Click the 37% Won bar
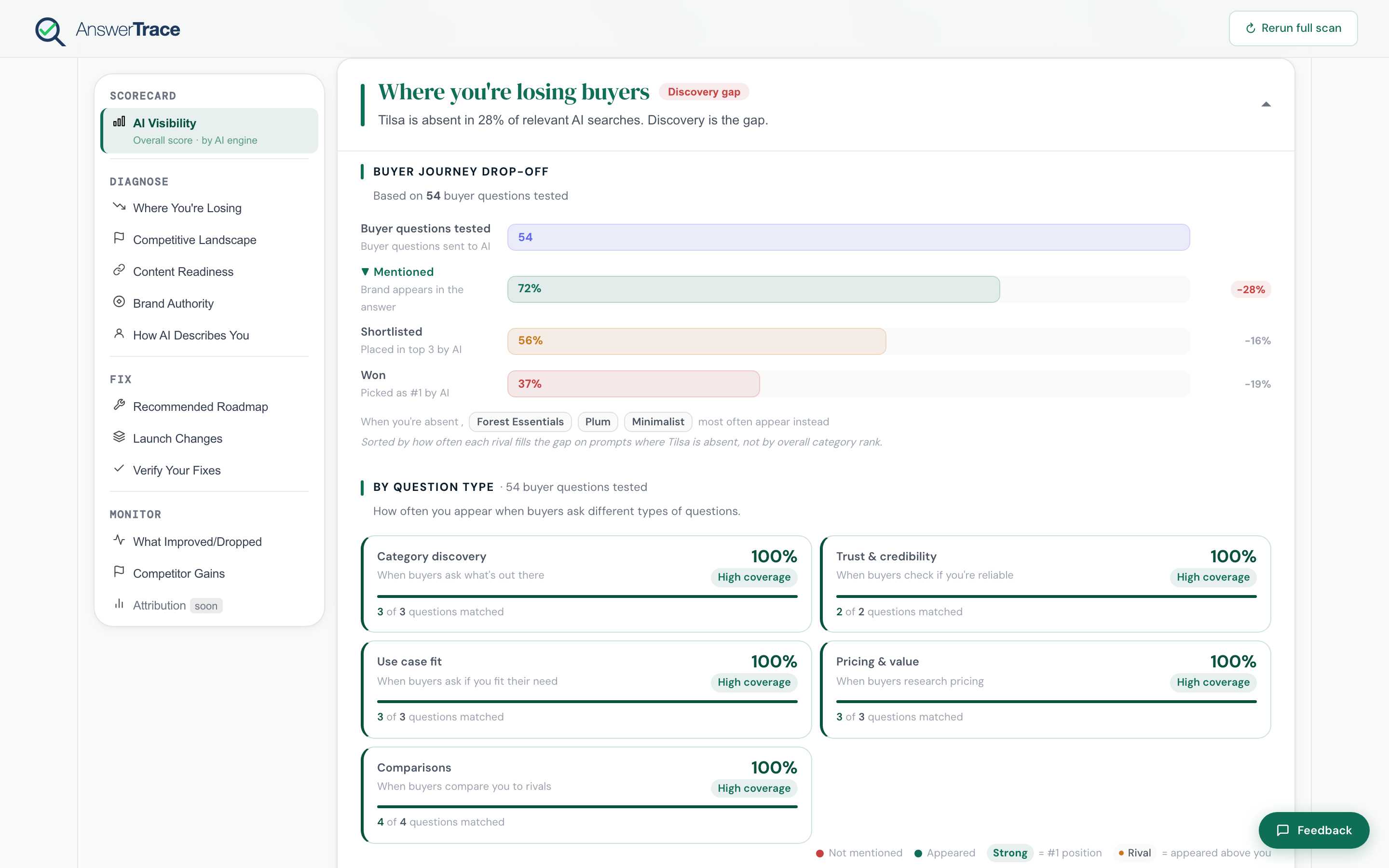The image size is (1389, 868). [x=633, y=383]
